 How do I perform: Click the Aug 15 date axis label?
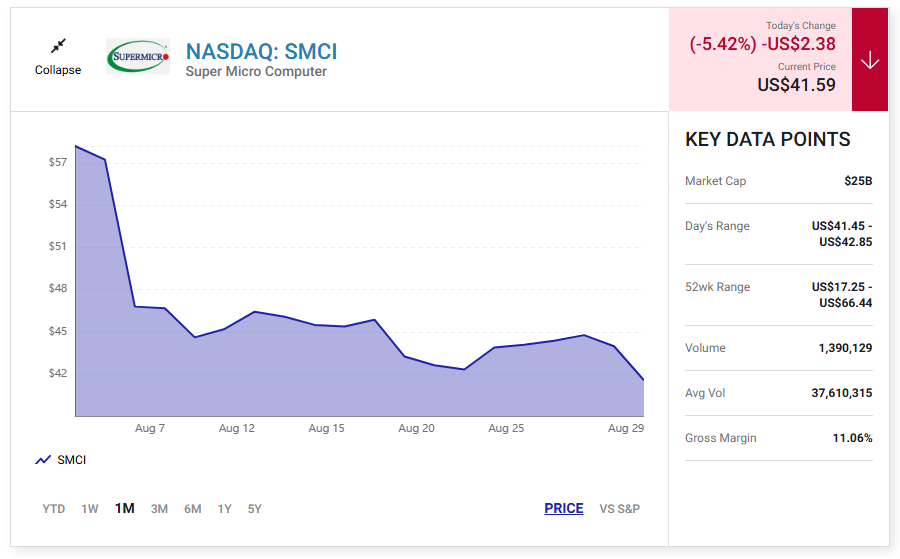[327, 428]
